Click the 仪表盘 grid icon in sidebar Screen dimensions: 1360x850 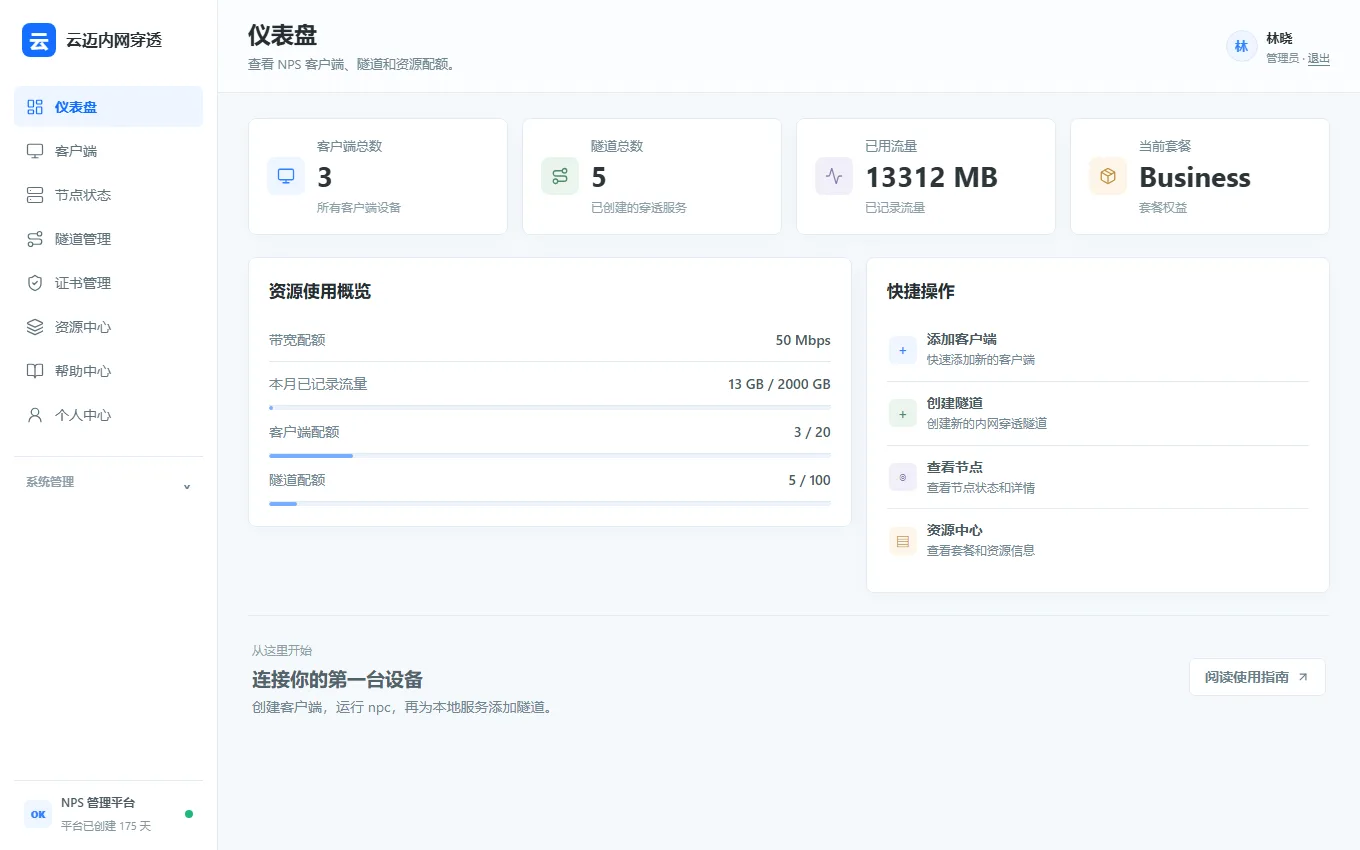(35, 107)
